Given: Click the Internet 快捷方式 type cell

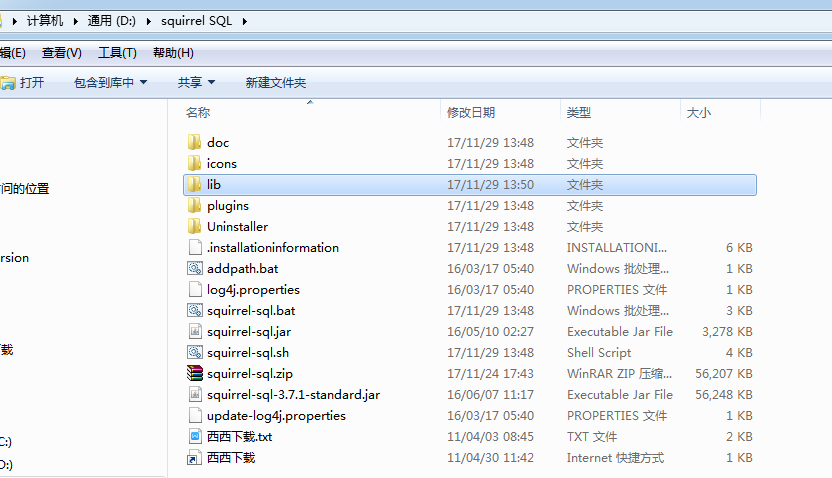Looking at the screenshot, I should coord(615,458).
